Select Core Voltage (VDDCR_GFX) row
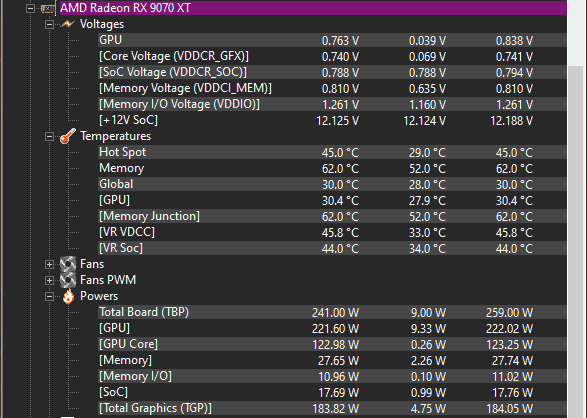 (332, 56)
